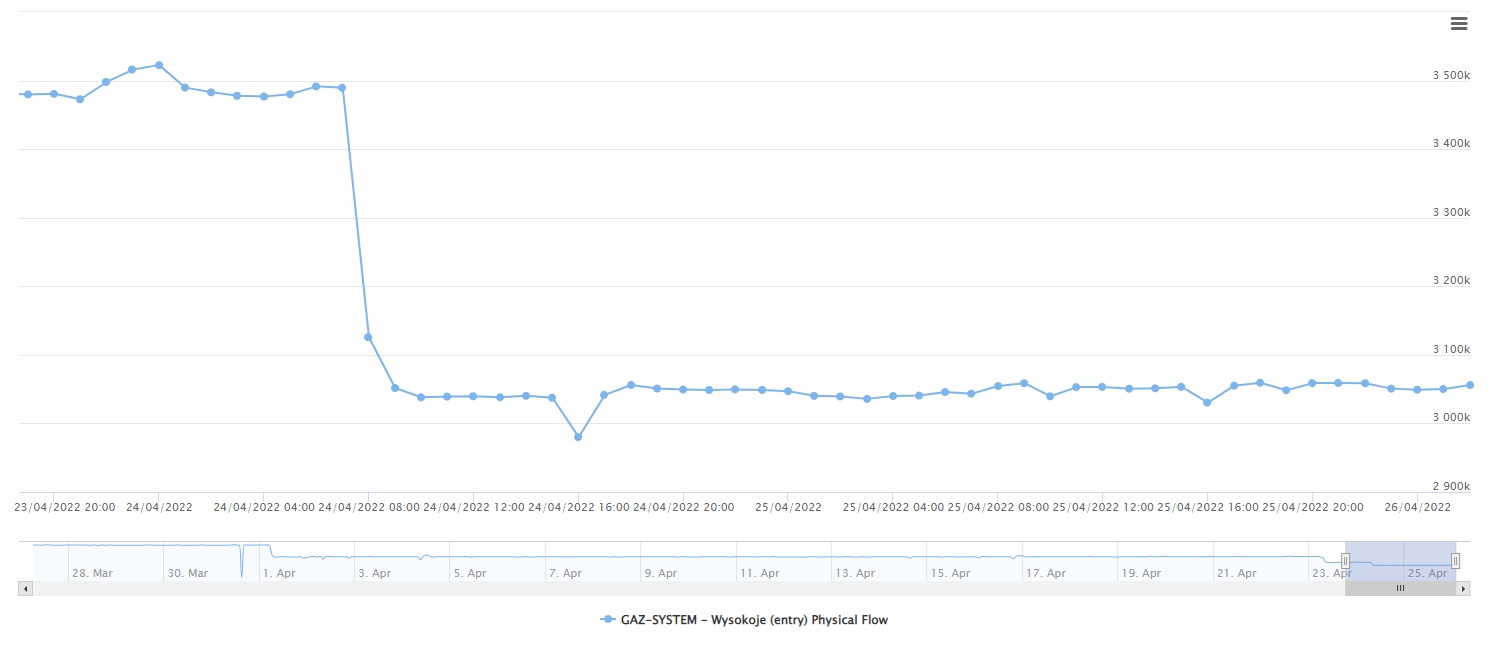Click the '15. Apr' navigator label

(950, 573)
